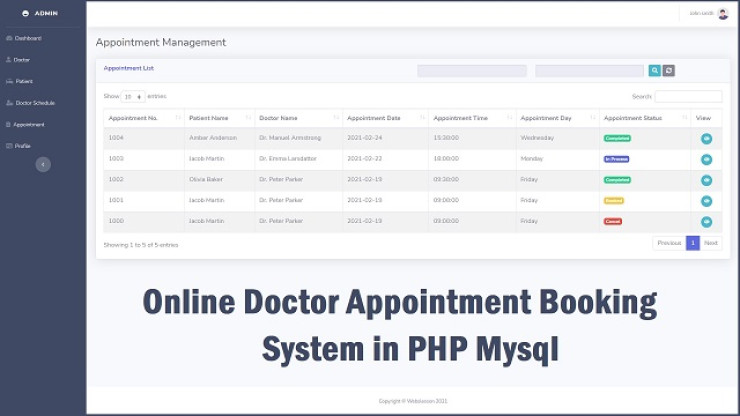Open the user avatar in header

point(723,14)
